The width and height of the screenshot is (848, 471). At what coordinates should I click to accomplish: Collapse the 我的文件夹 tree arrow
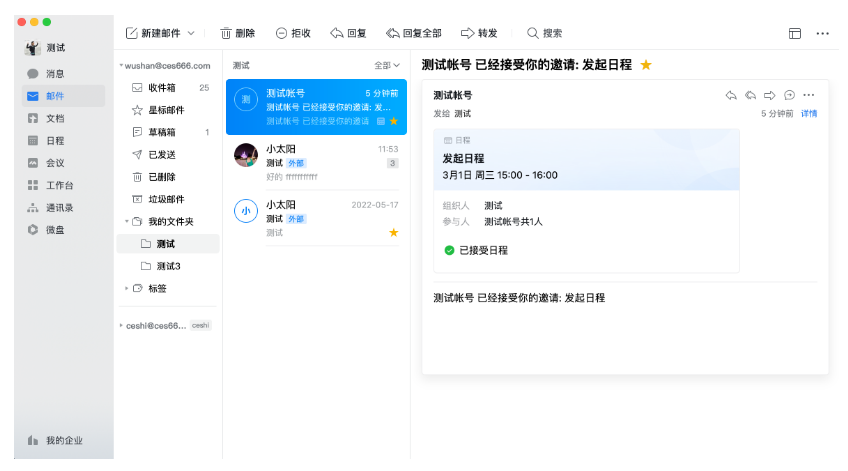[x=127, y=221]
